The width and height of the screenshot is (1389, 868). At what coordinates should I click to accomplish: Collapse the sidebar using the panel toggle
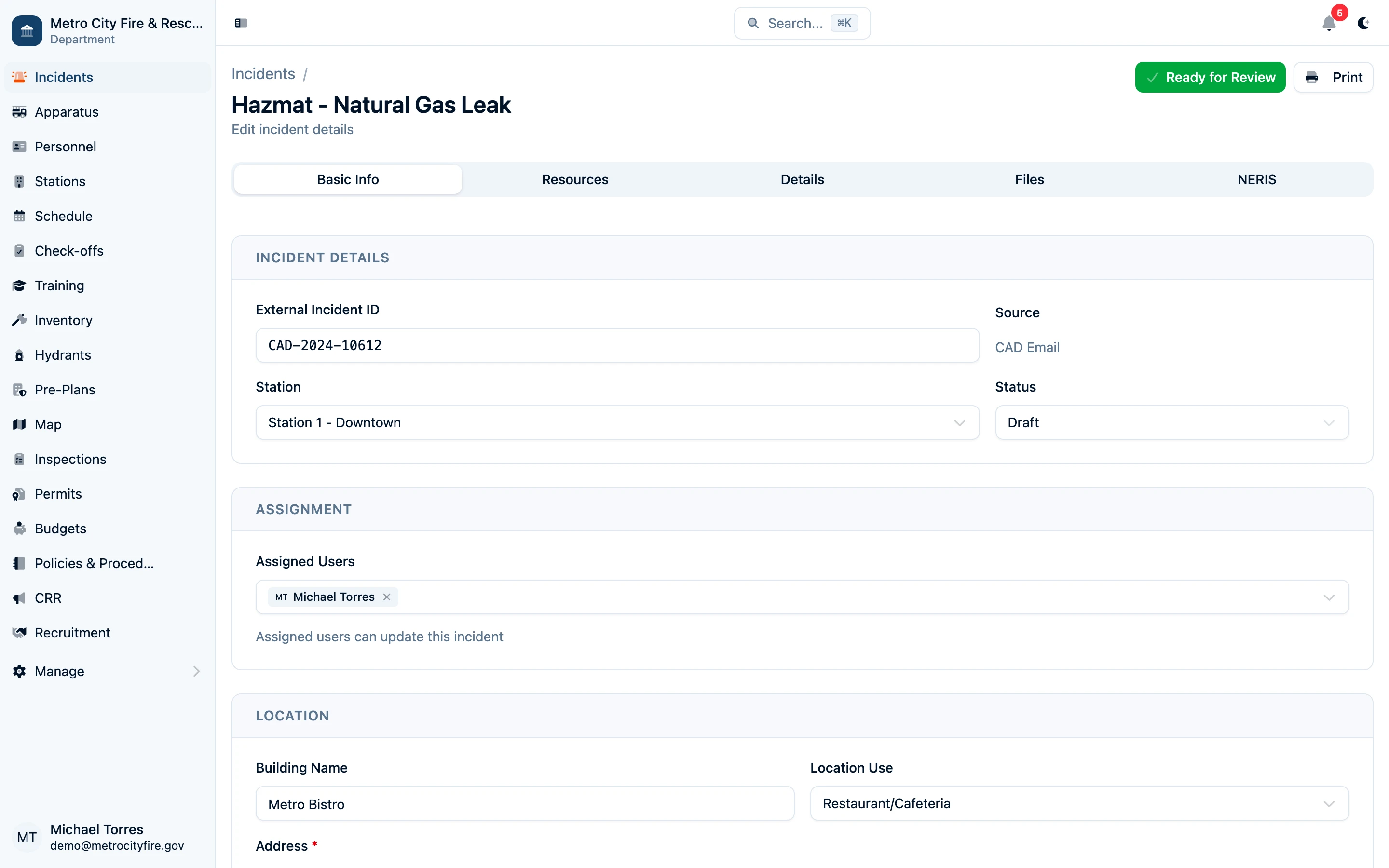(241, 24)
